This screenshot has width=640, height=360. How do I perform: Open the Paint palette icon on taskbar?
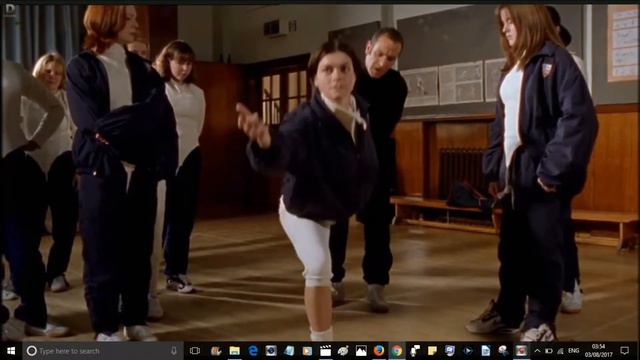(343, 351)
